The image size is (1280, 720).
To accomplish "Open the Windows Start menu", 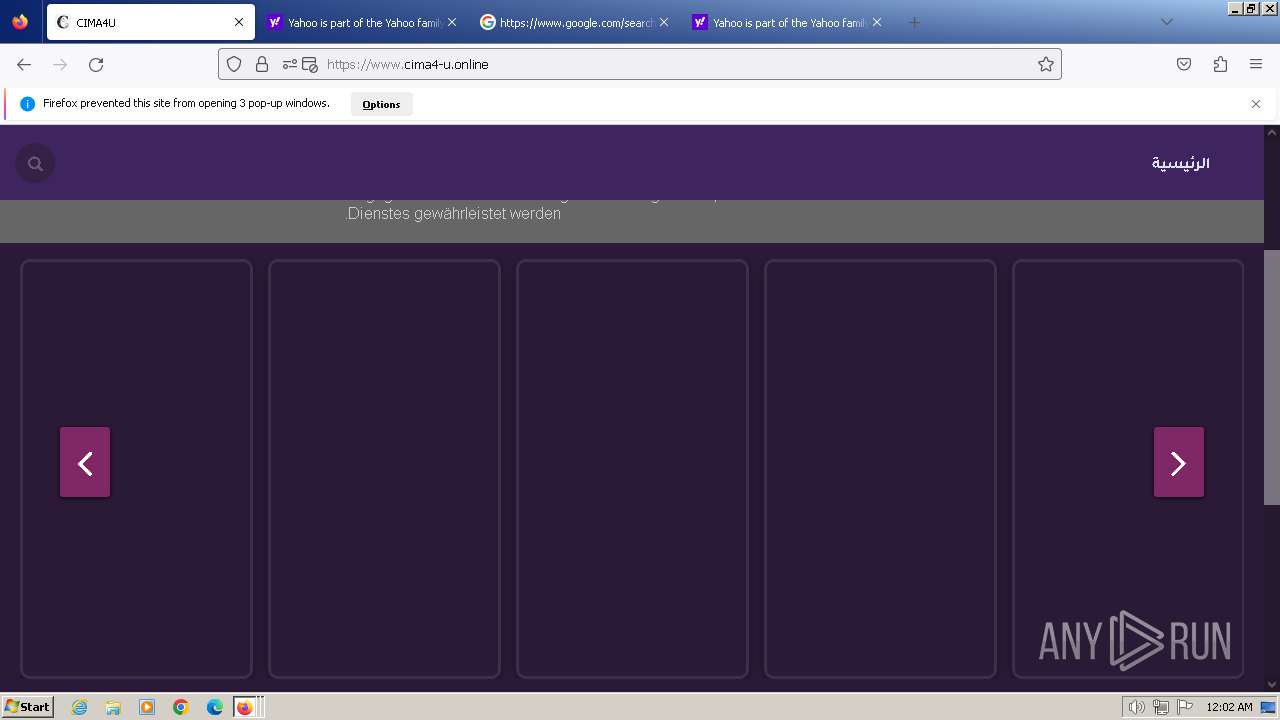I will tap(27, 707).
